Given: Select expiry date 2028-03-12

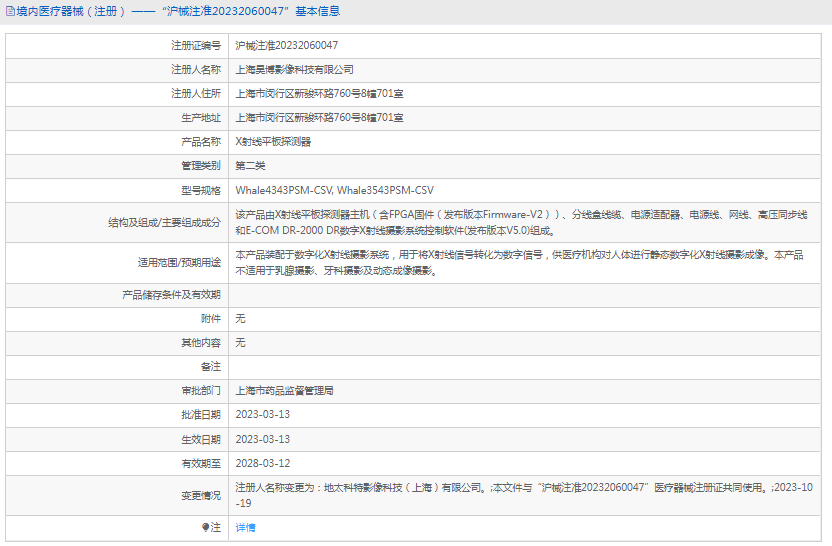Looking at the screenshot, I should [263, 464].
